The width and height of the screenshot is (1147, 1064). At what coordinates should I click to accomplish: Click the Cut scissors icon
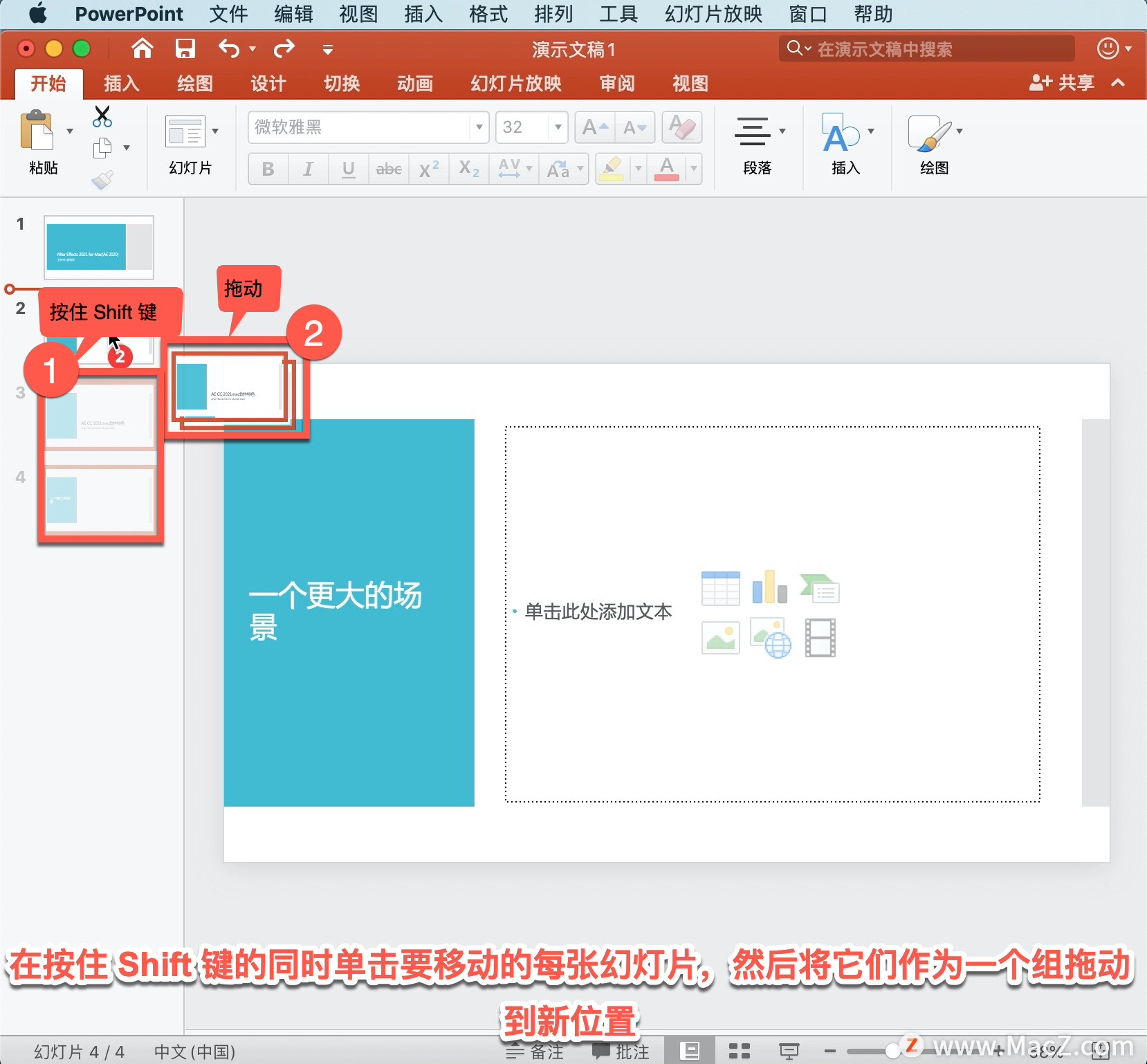pyautogui.click(x=102, y=116)
